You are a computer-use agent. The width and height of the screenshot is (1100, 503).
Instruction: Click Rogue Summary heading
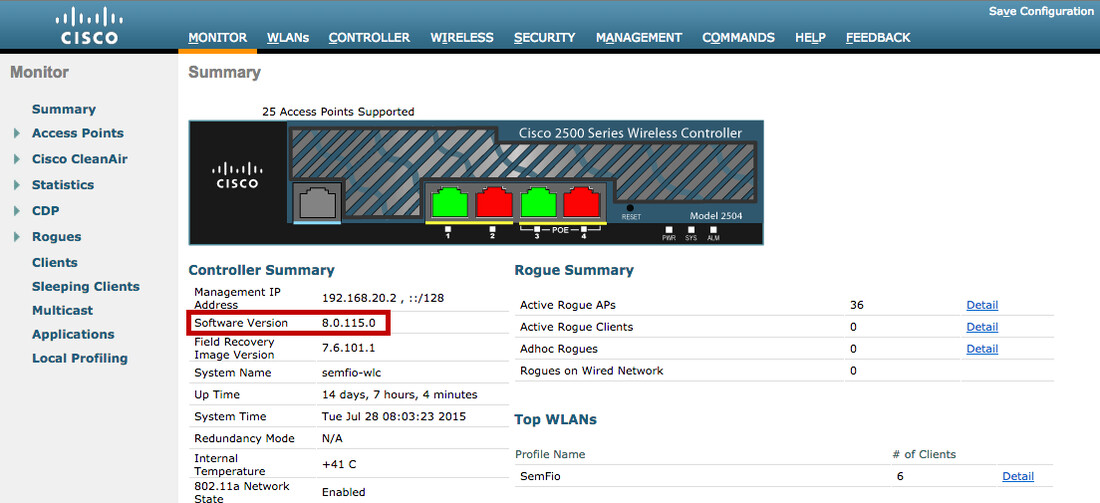tap(574, 271)
